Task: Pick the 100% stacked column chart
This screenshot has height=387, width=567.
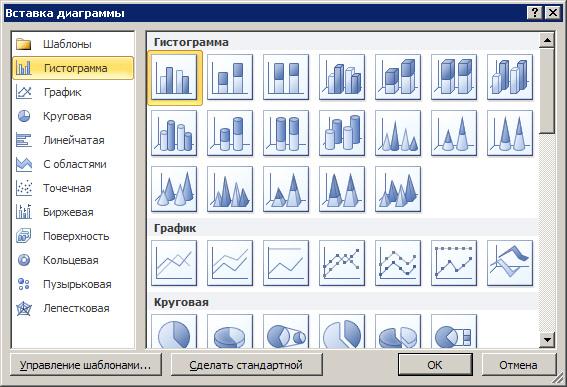Action: pos(286,77)
